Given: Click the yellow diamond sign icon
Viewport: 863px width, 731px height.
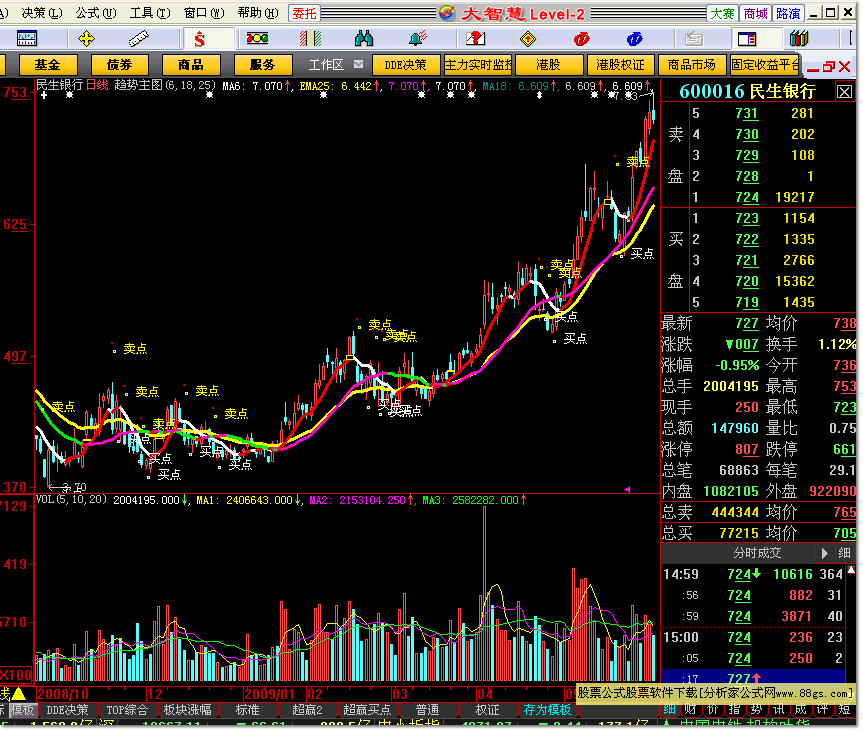Looking at the screenshot, I should click(528, 39).
